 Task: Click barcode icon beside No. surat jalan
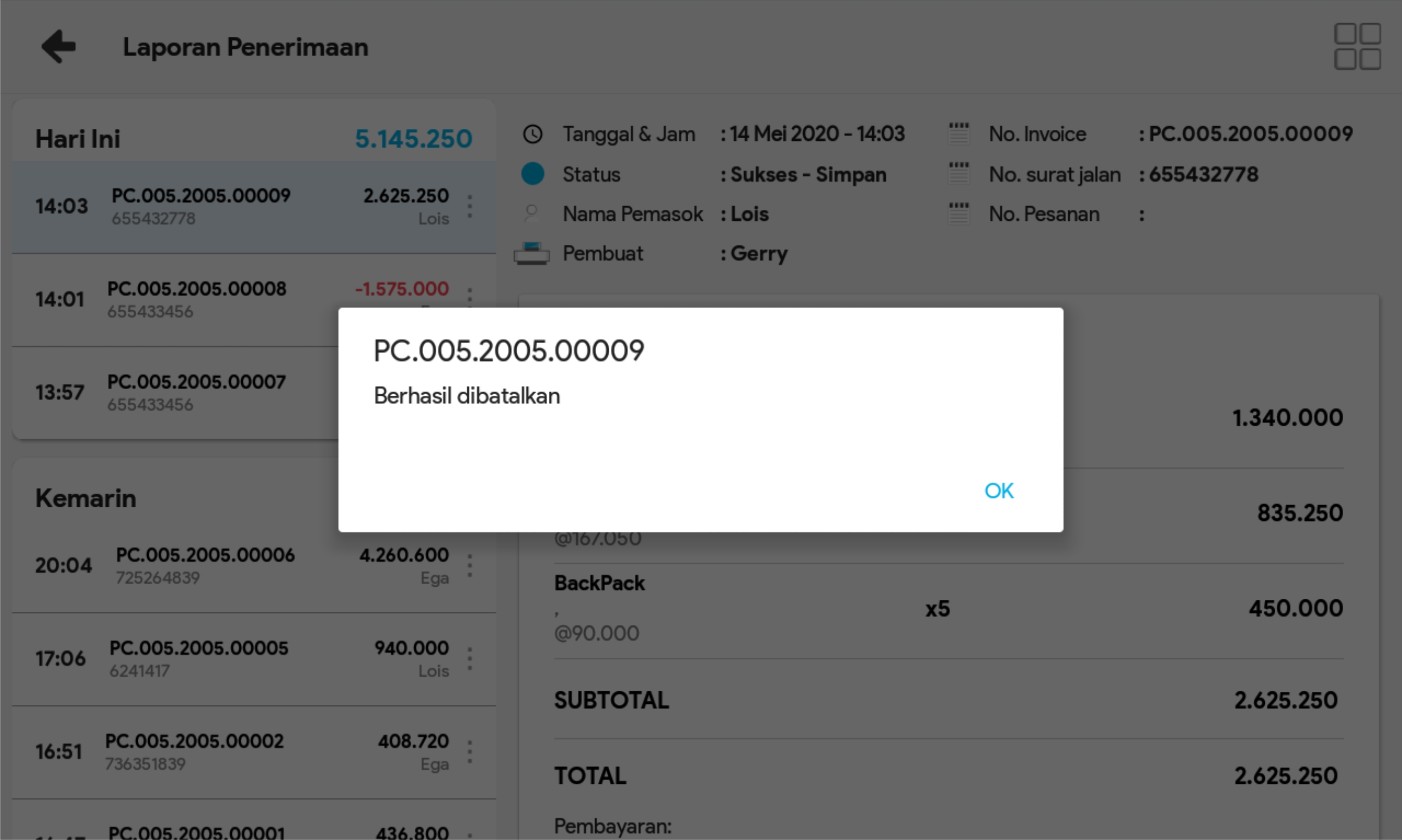click(958, 174)
